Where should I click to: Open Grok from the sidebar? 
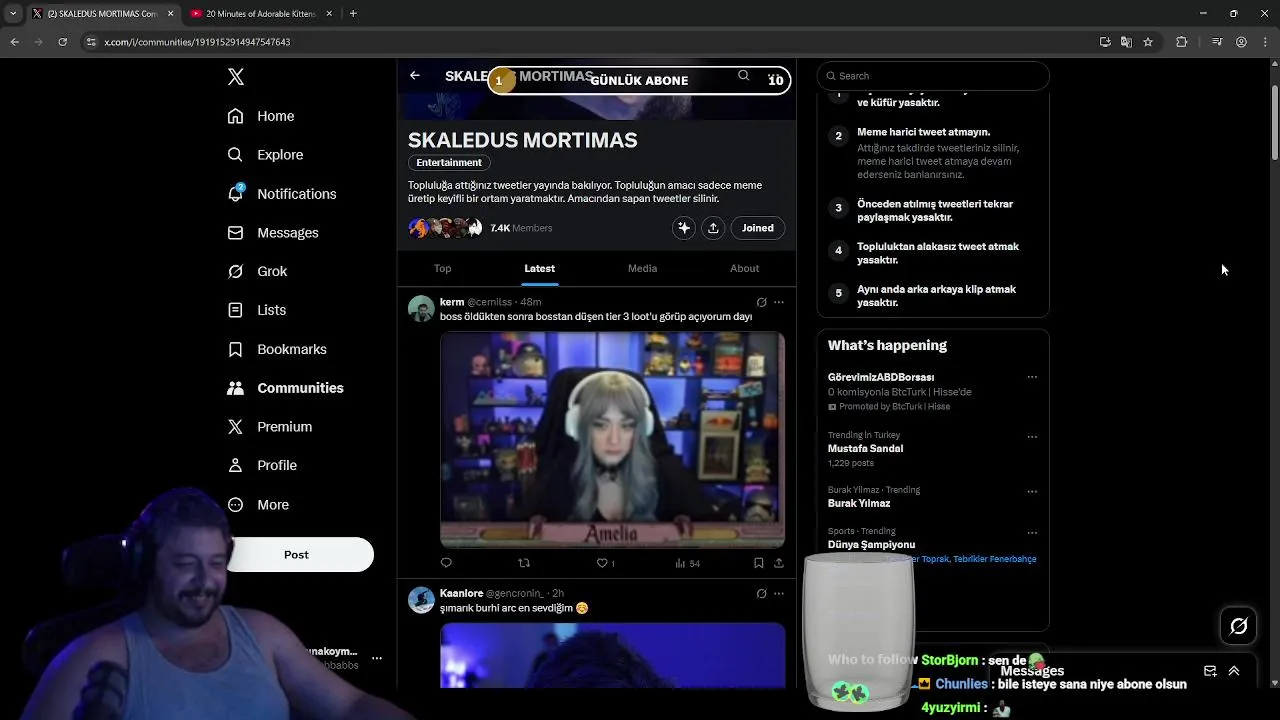coord(257,271)
